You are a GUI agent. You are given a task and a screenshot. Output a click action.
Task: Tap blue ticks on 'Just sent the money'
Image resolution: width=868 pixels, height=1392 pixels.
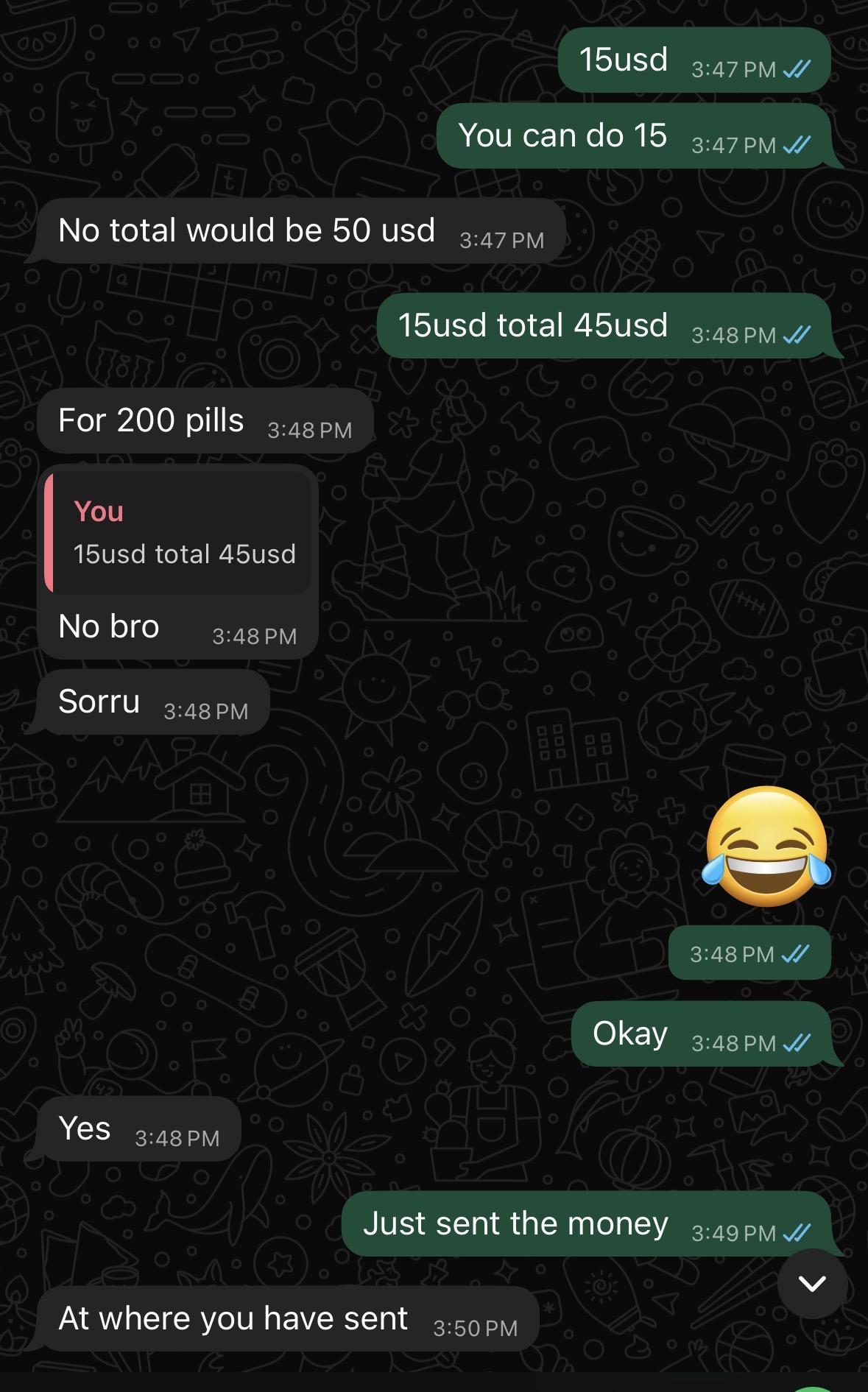click(797, 1233)
